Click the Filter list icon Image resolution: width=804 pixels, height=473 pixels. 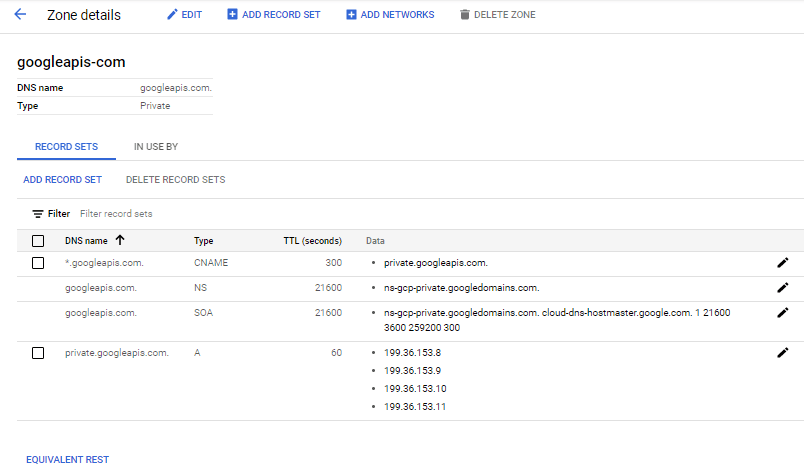38,214
